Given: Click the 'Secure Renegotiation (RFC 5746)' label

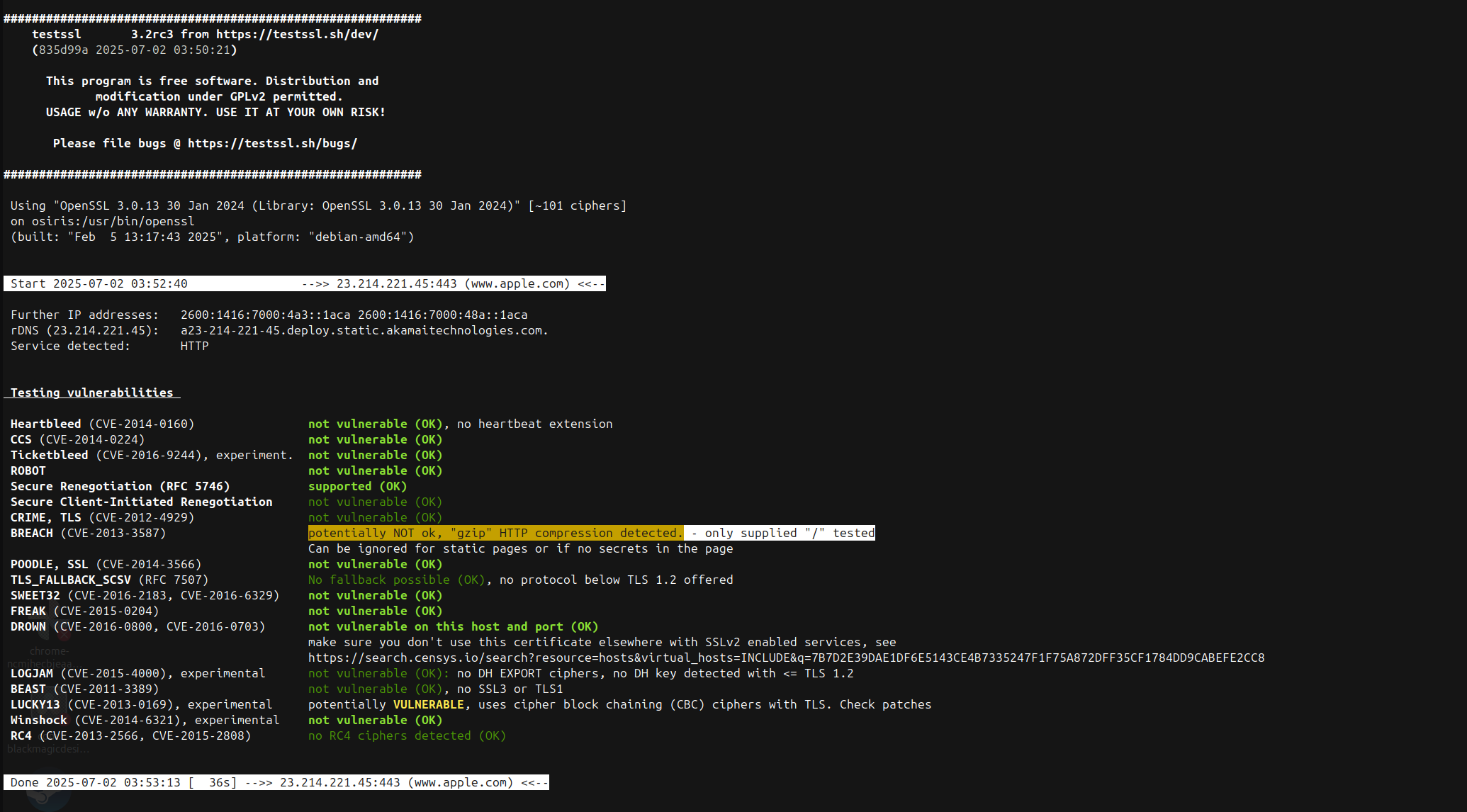Looking at the screenshot, I should click(120, 486).
